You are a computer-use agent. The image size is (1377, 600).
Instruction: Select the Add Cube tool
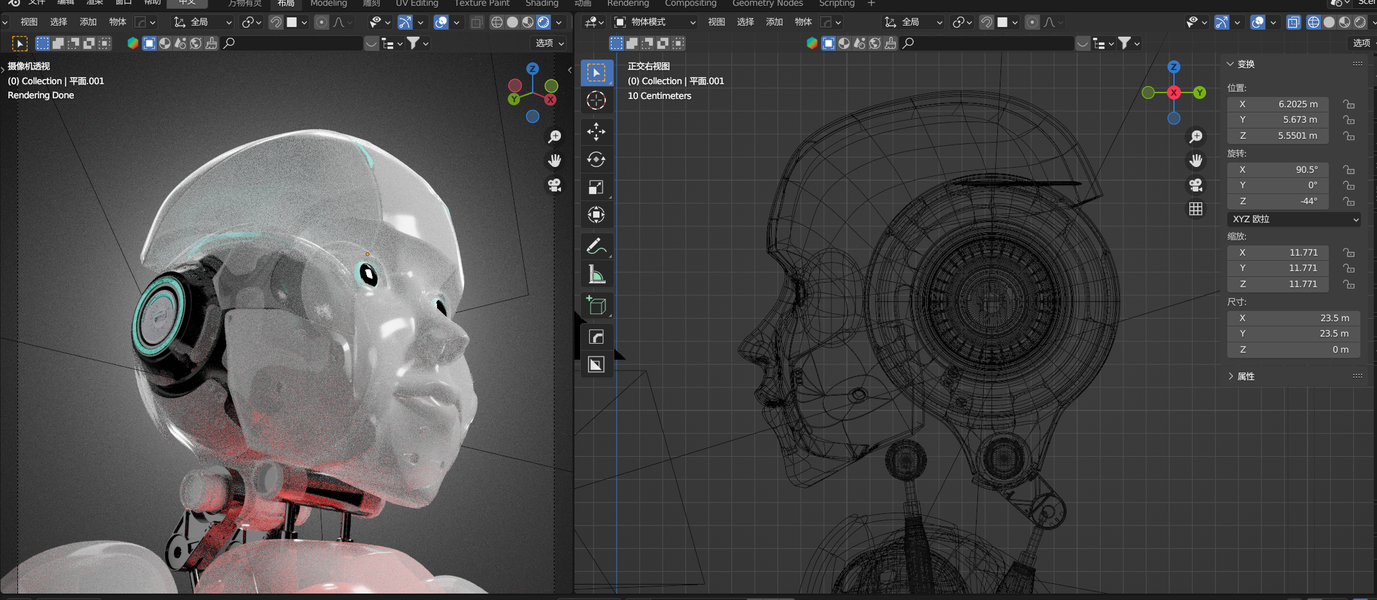point(596,306)
